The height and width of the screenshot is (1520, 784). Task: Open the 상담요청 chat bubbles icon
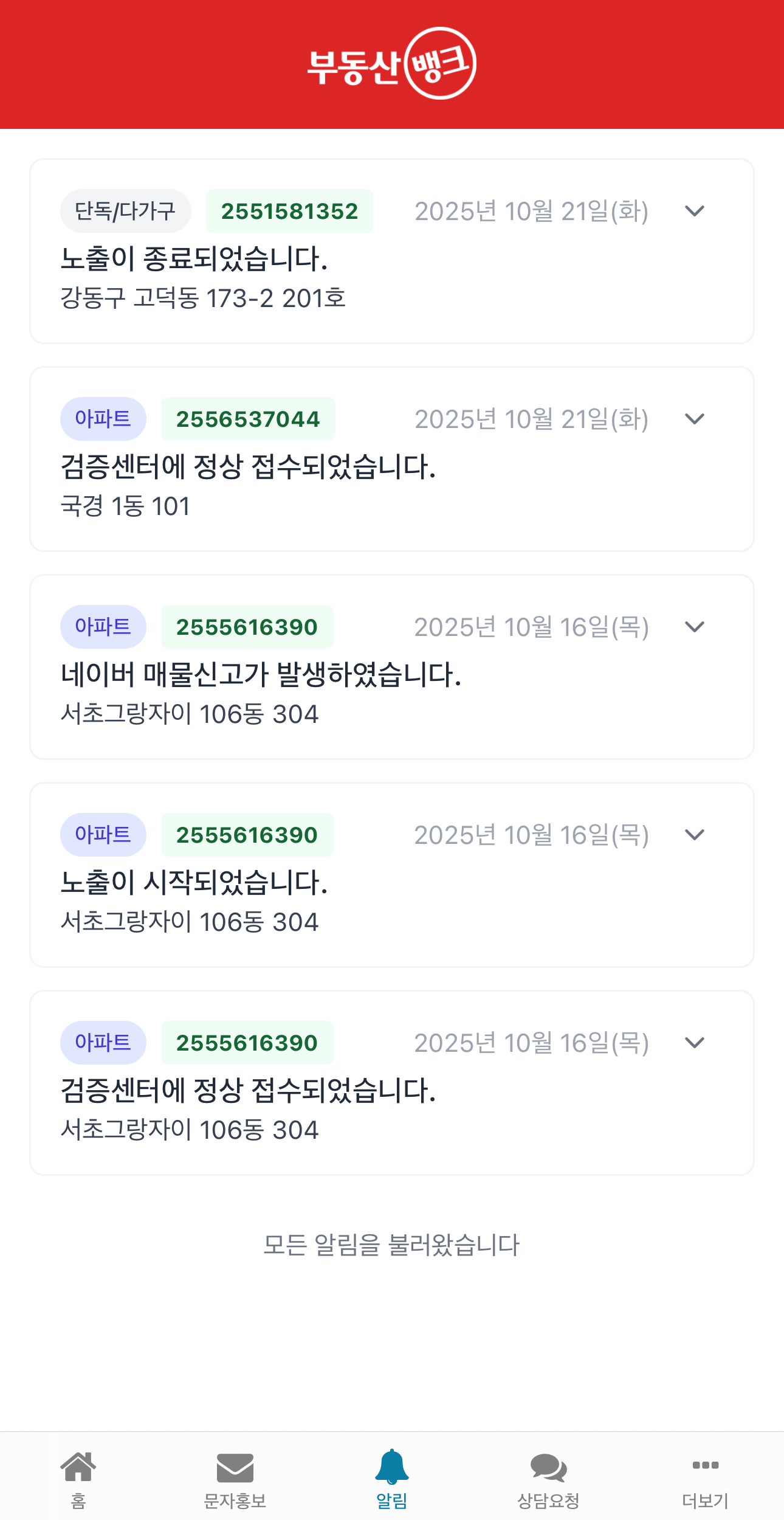click(x=548, y=1468)
